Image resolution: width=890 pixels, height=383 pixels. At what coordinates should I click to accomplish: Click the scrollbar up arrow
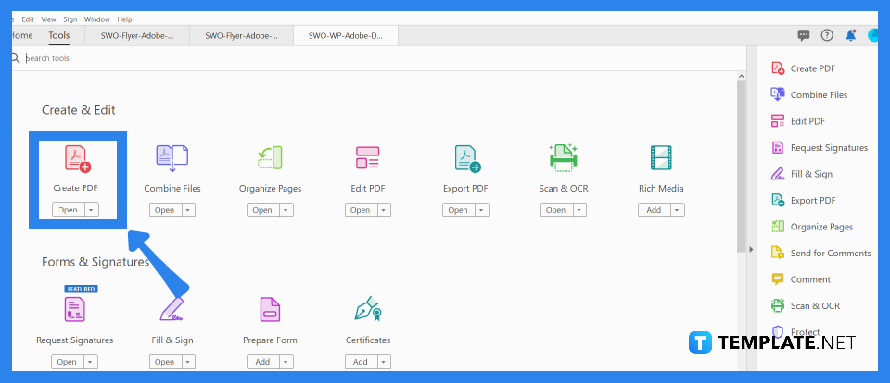coord(741,76)
